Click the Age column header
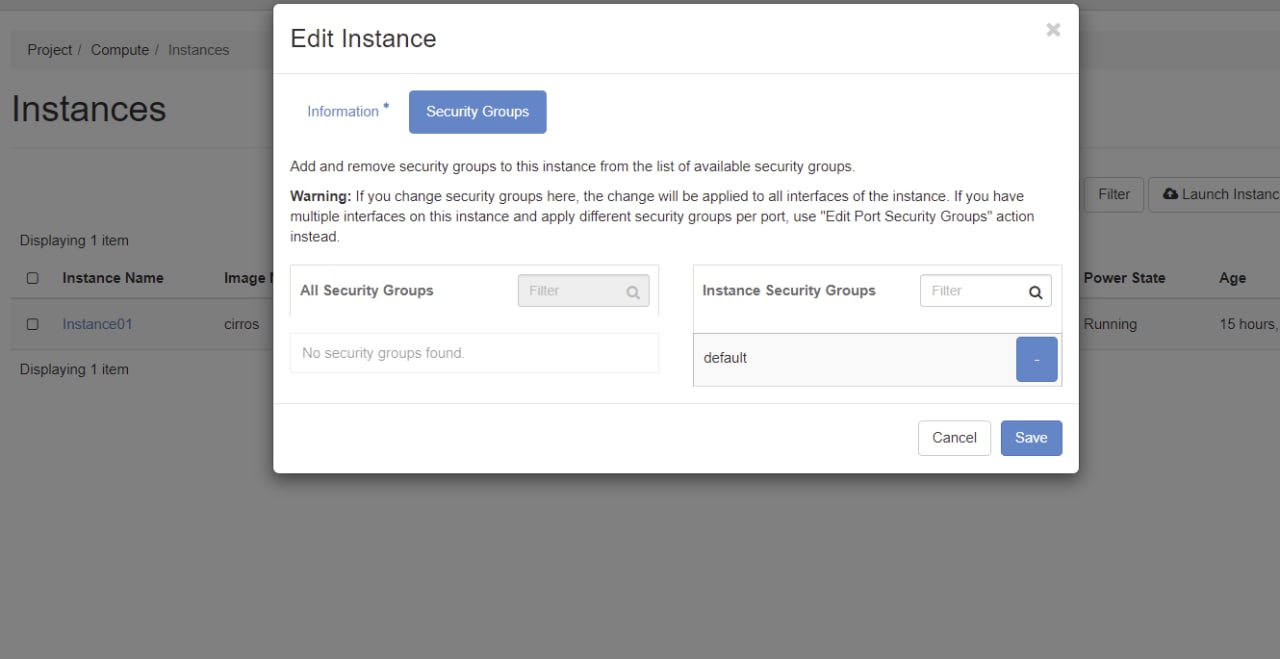 pos(1232,278)
